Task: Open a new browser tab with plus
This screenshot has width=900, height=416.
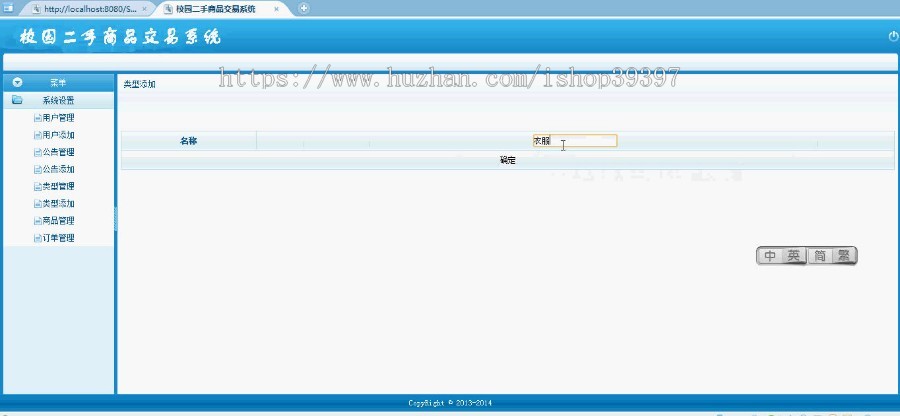Action: point(304,8)
